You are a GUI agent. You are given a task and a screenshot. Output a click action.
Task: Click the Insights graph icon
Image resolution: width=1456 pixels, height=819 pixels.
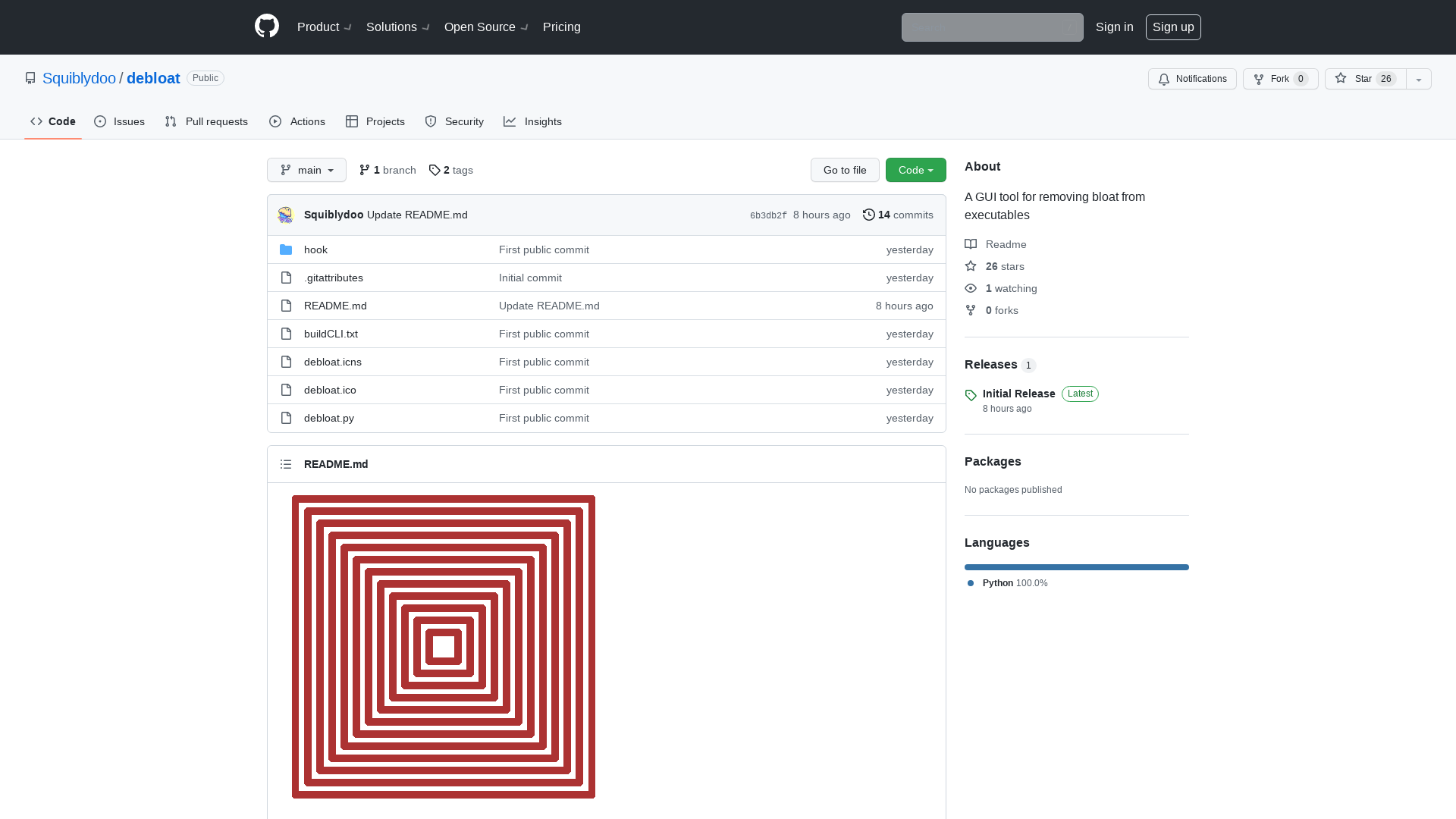pos(510,121)
